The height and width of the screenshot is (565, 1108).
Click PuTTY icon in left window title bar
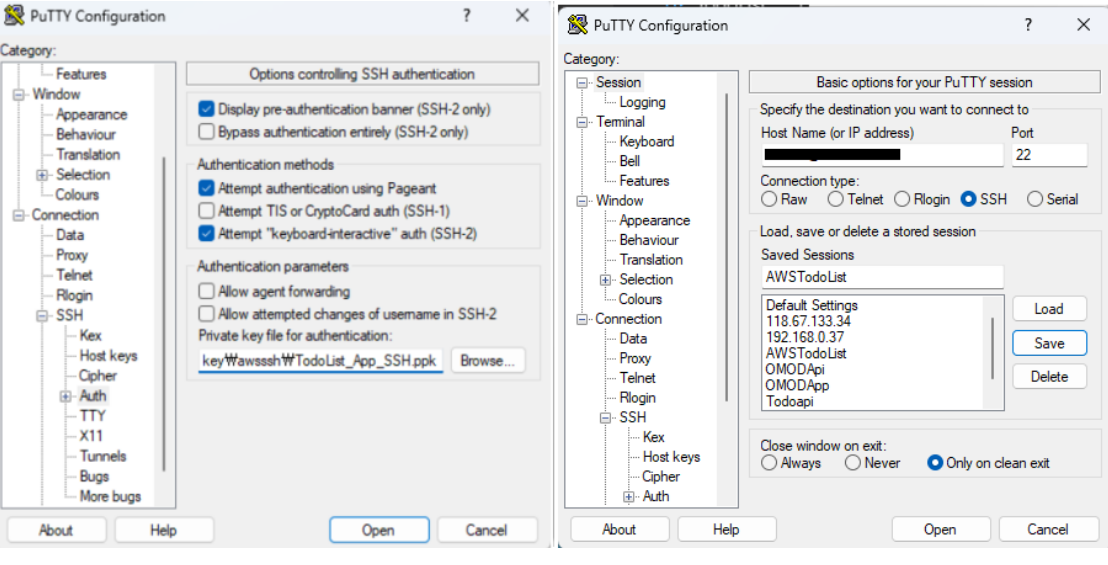coord(14,16)
